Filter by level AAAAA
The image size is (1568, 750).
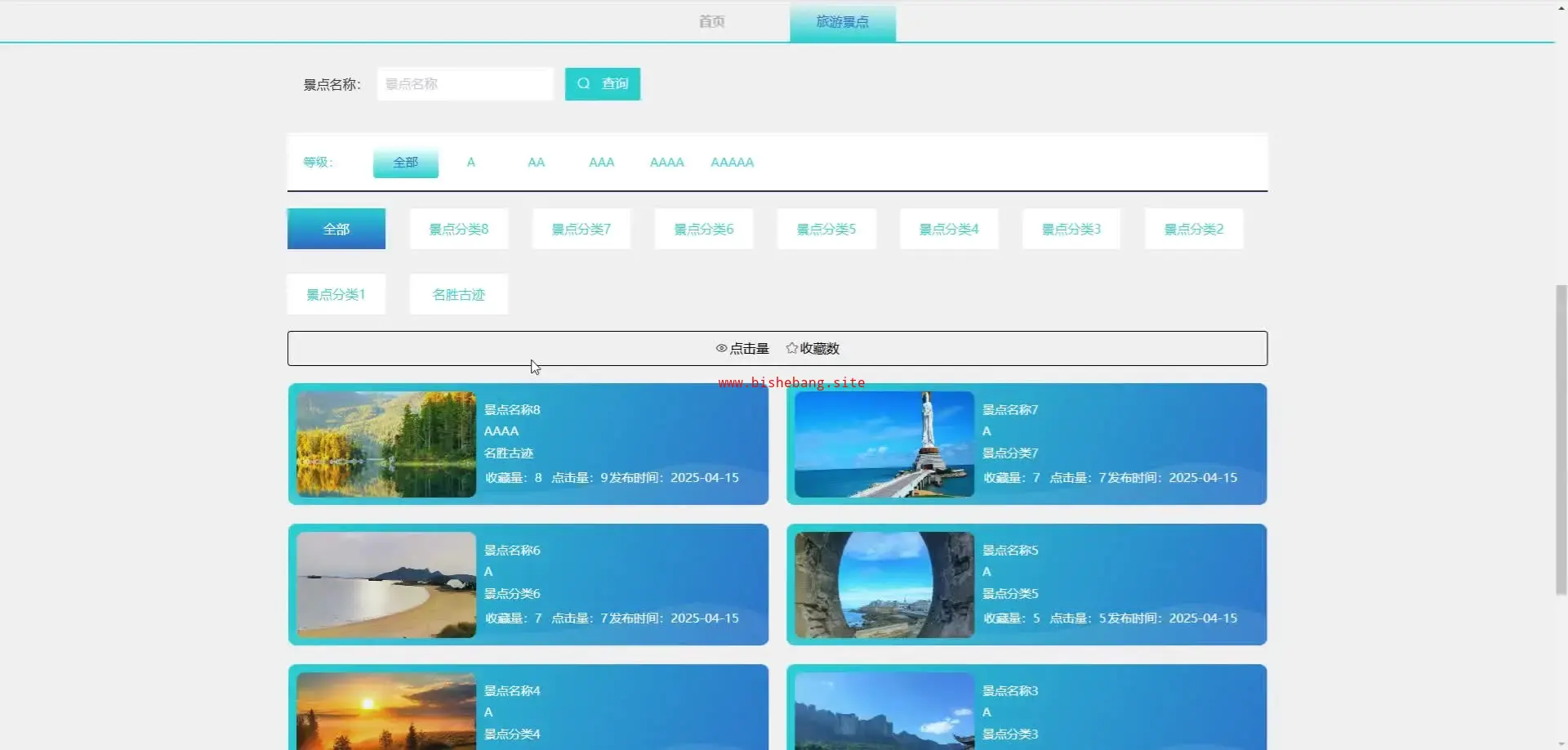(732, 163)
